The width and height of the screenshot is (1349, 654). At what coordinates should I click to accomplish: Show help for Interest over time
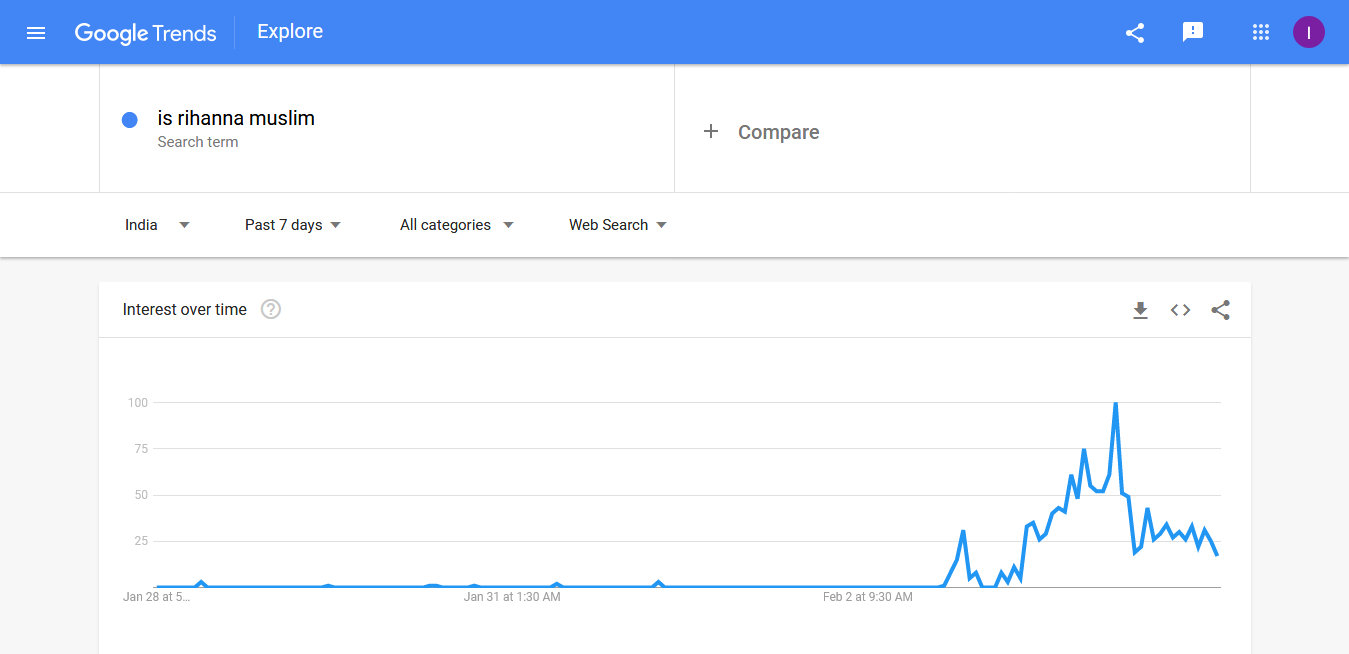271,309
